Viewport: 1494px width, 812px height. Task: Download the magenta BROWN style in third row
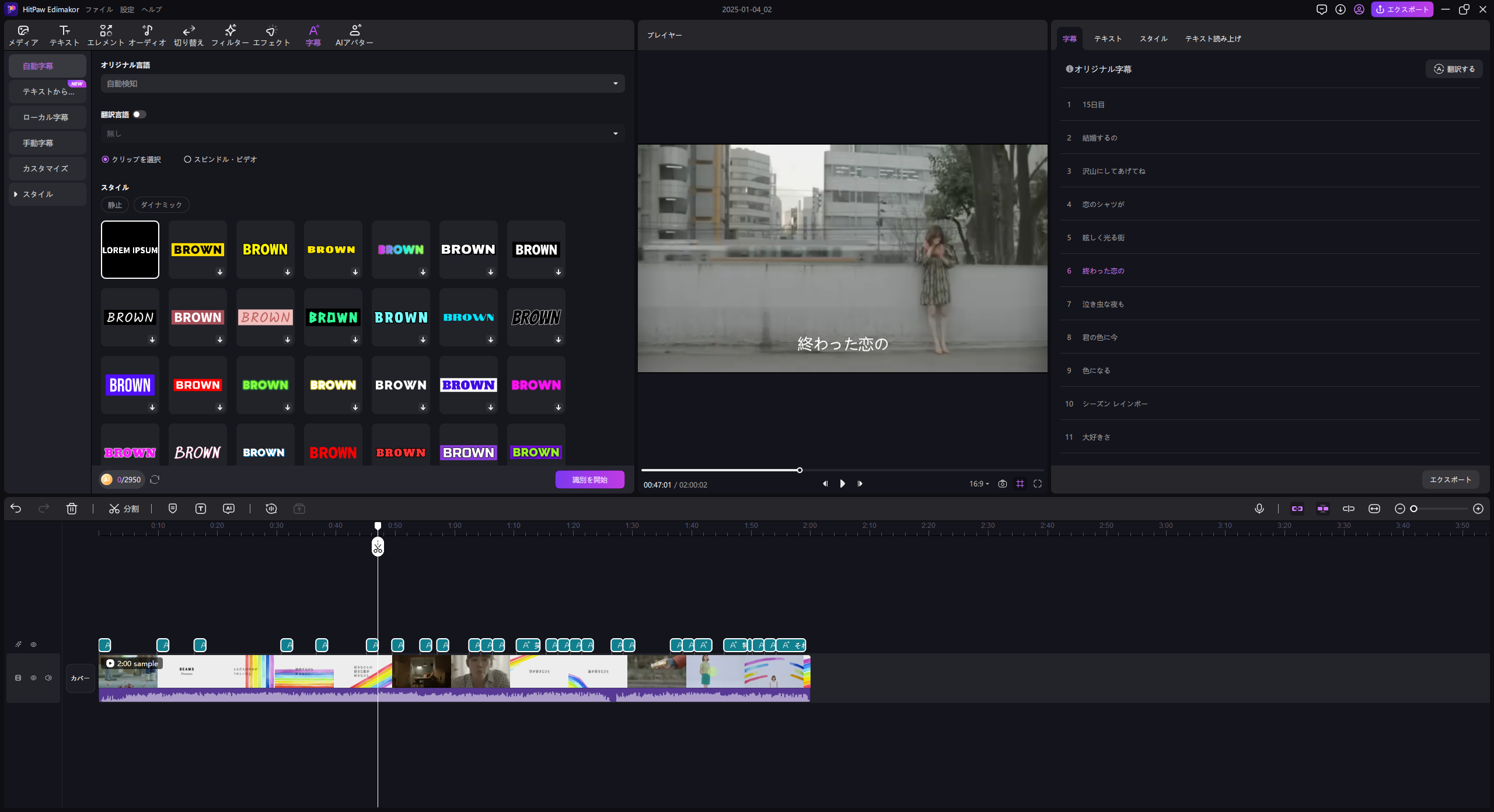(x=558, y=407)
